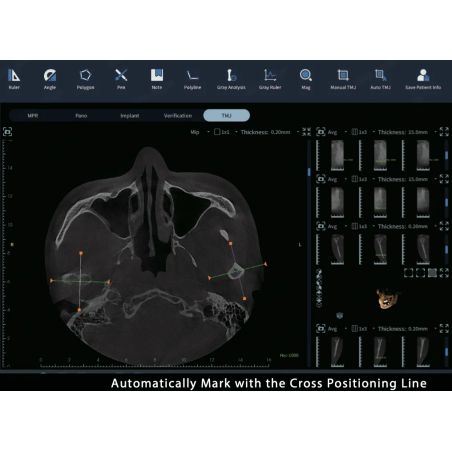Capture screenshot of the axial view
Viewport: 452px width, 452px height.
pyautogui.click(x=7, y=132)
